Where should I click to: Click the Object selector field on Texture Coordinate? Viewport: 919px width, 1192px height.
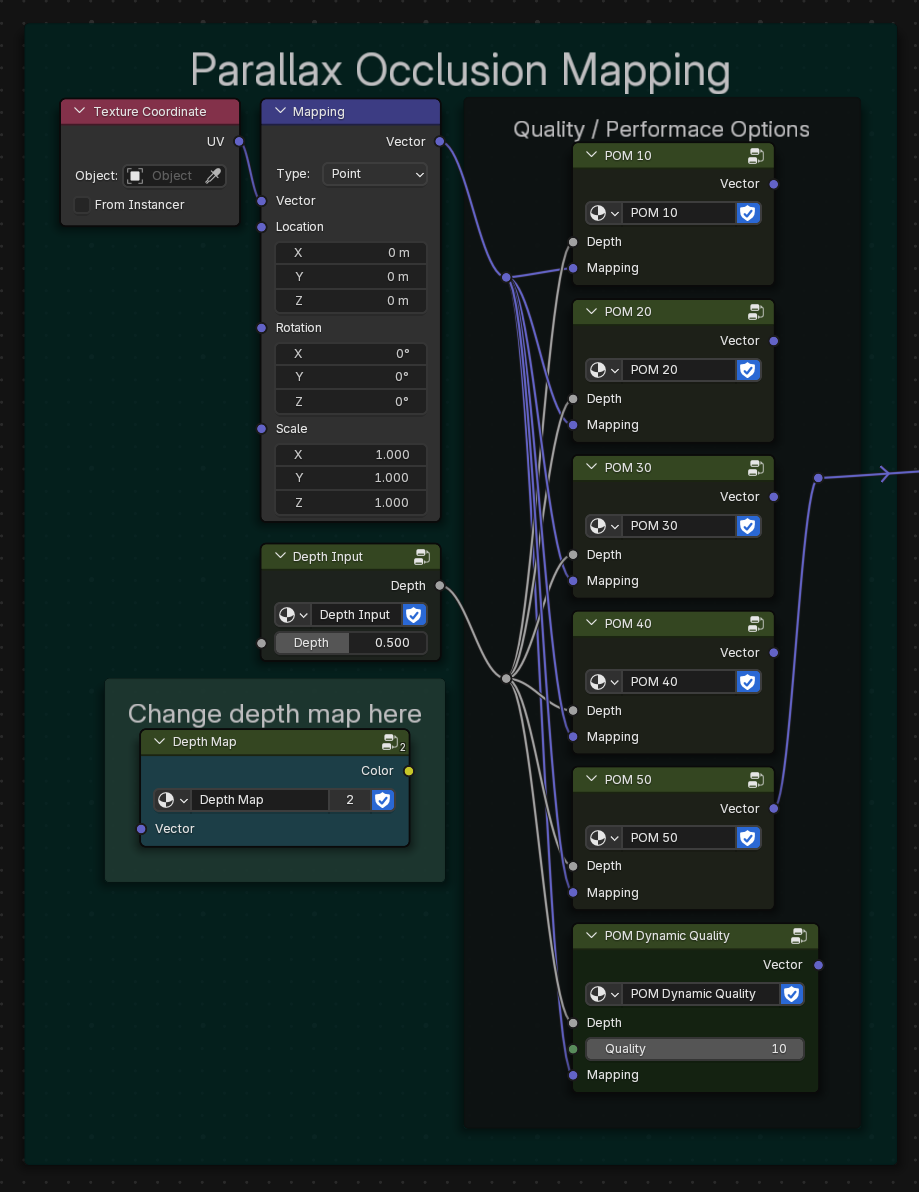point(174,175)
